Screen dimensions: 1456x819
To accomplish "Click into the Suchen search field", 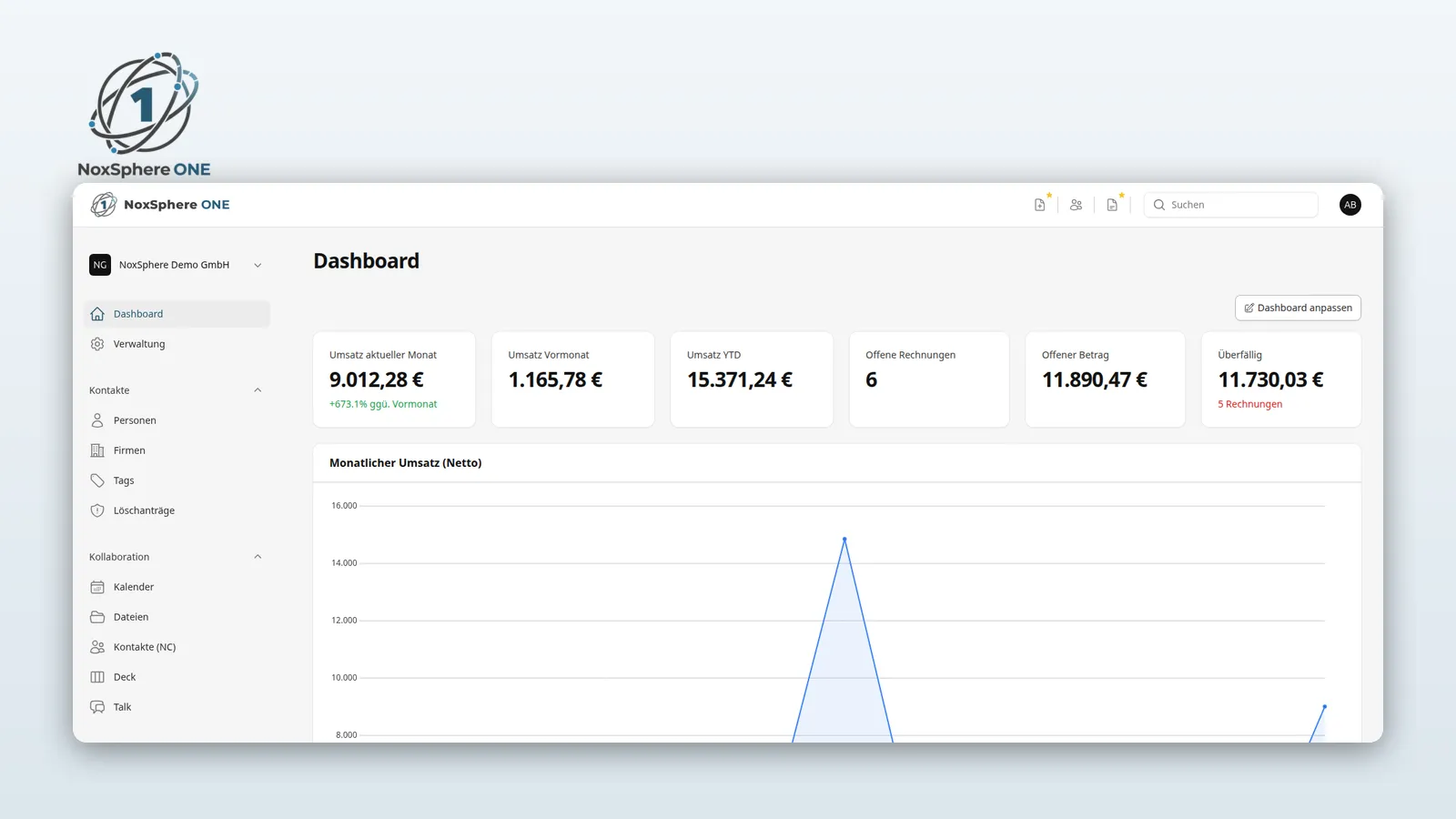I will [x=1230, y=205].
